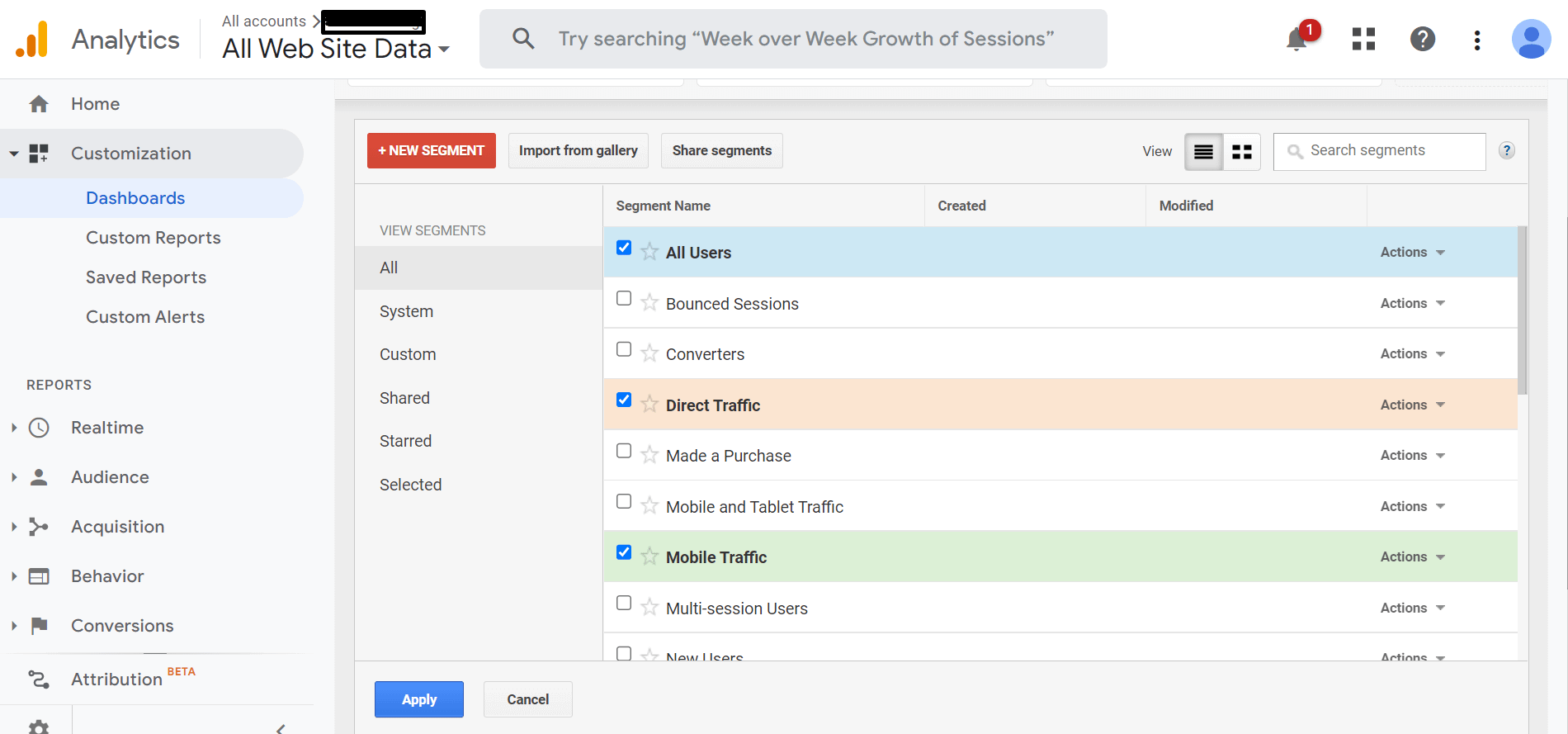Viewport: 1568px width, 734px height.
Task: Star the All Users segment
Action: pos(649,252)
